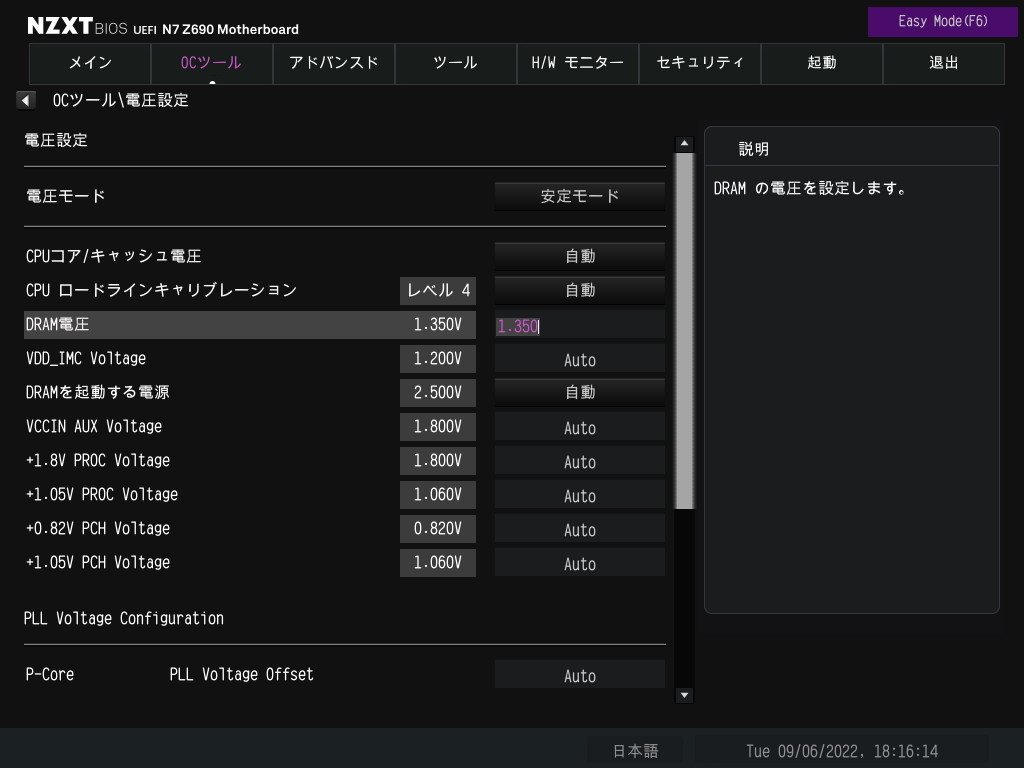The width and height of the screenshot is (1024, 768).
Task: Click the 2.500V current value
Action: click(438, 392)
